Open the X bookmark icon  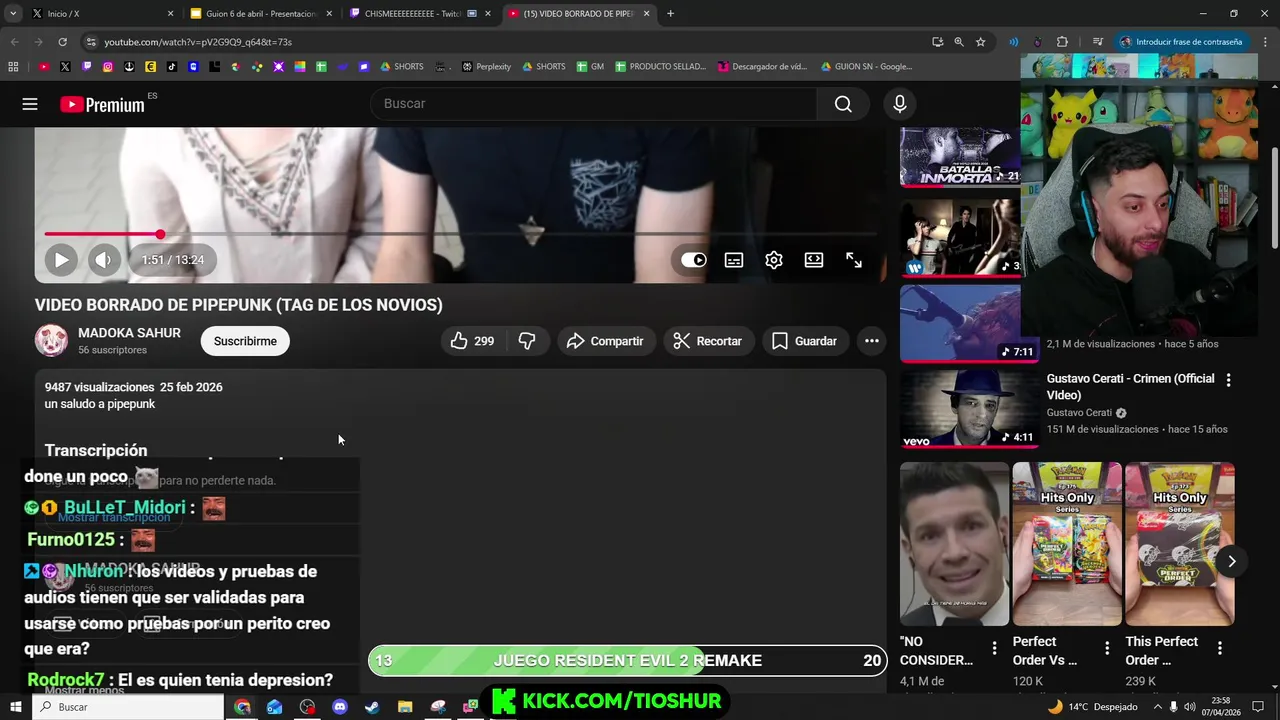[65, 67]
